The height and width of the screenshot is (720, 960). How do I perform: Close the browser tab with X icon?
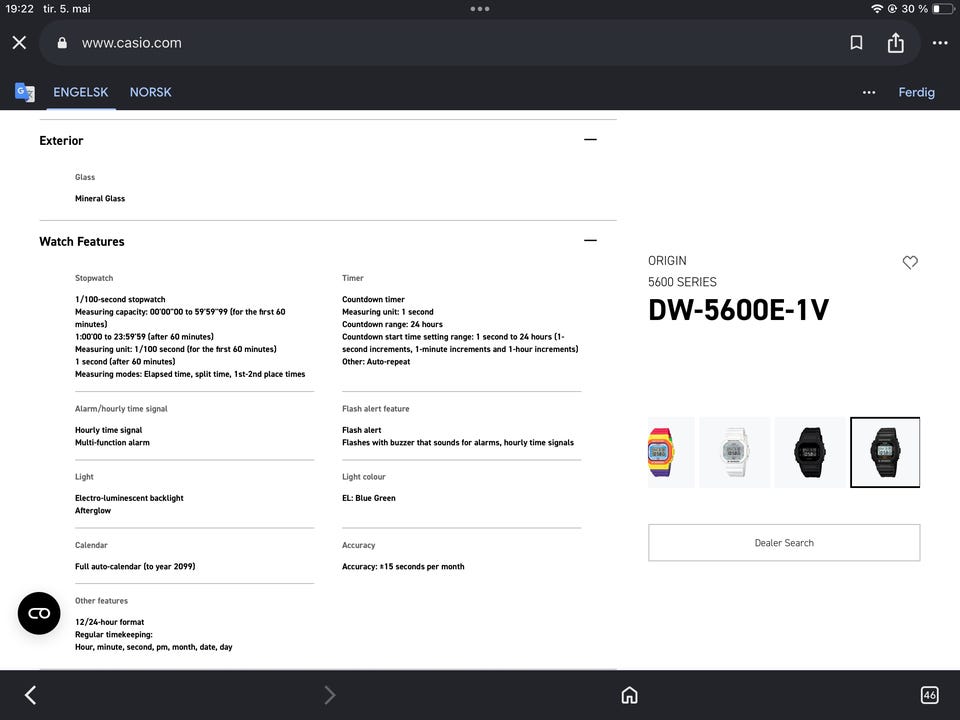point(19,43)
